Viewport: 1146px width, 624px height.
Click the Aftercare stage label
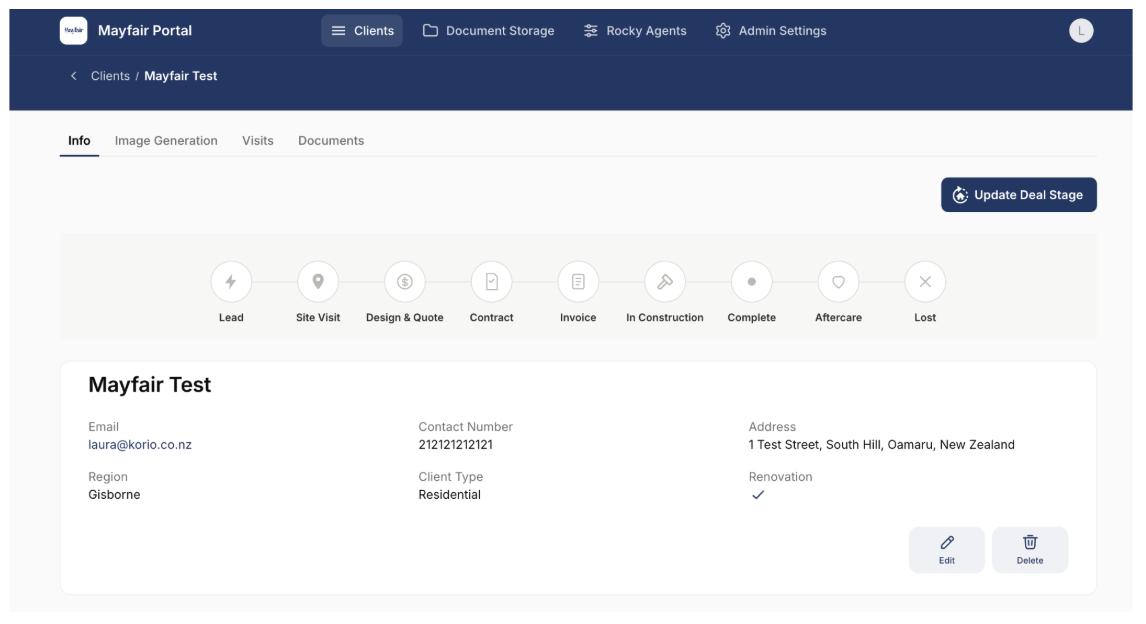(838, 317)
